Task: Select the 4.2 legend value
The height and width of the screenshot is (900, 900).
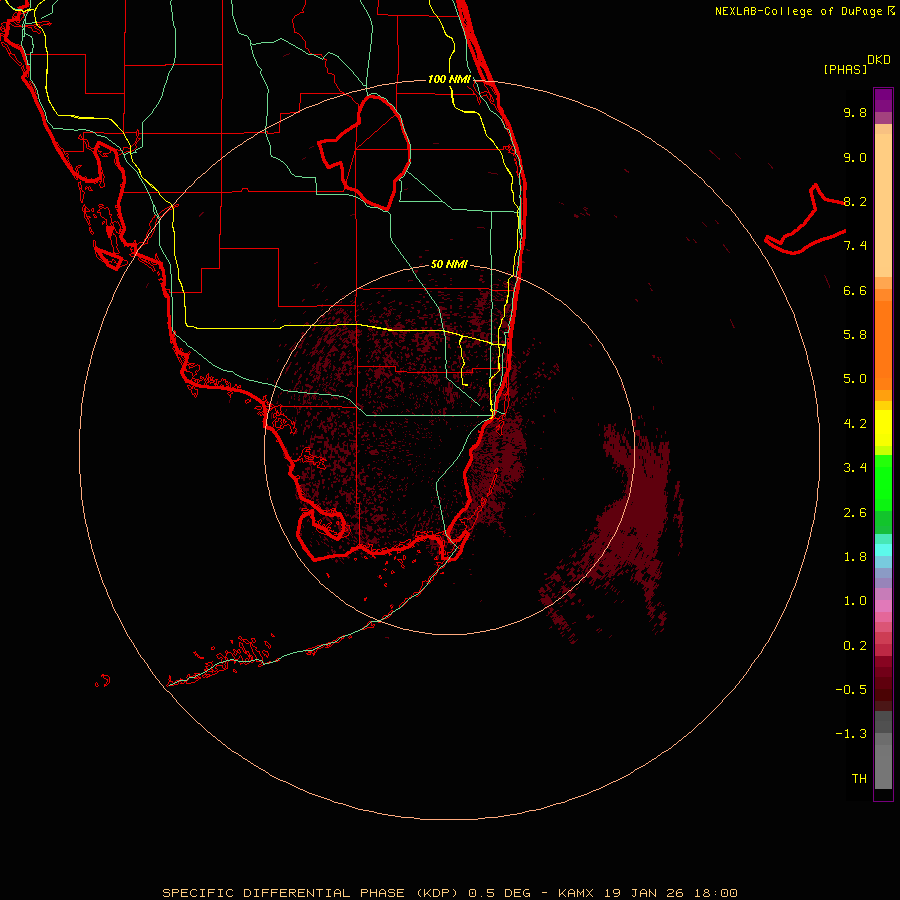Action: [855, 424]
